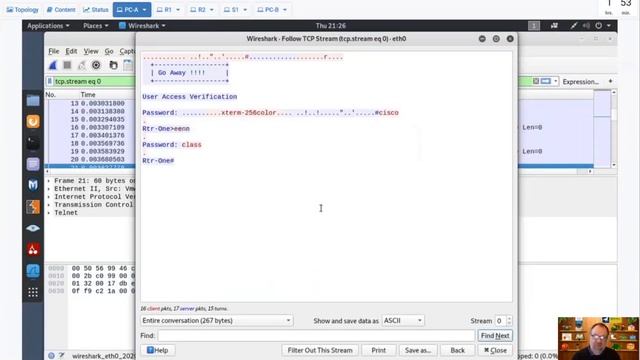The height and width of the screenshot is (360, 640).
Task: Switch to the Status tab
Action: pos(96,9)
